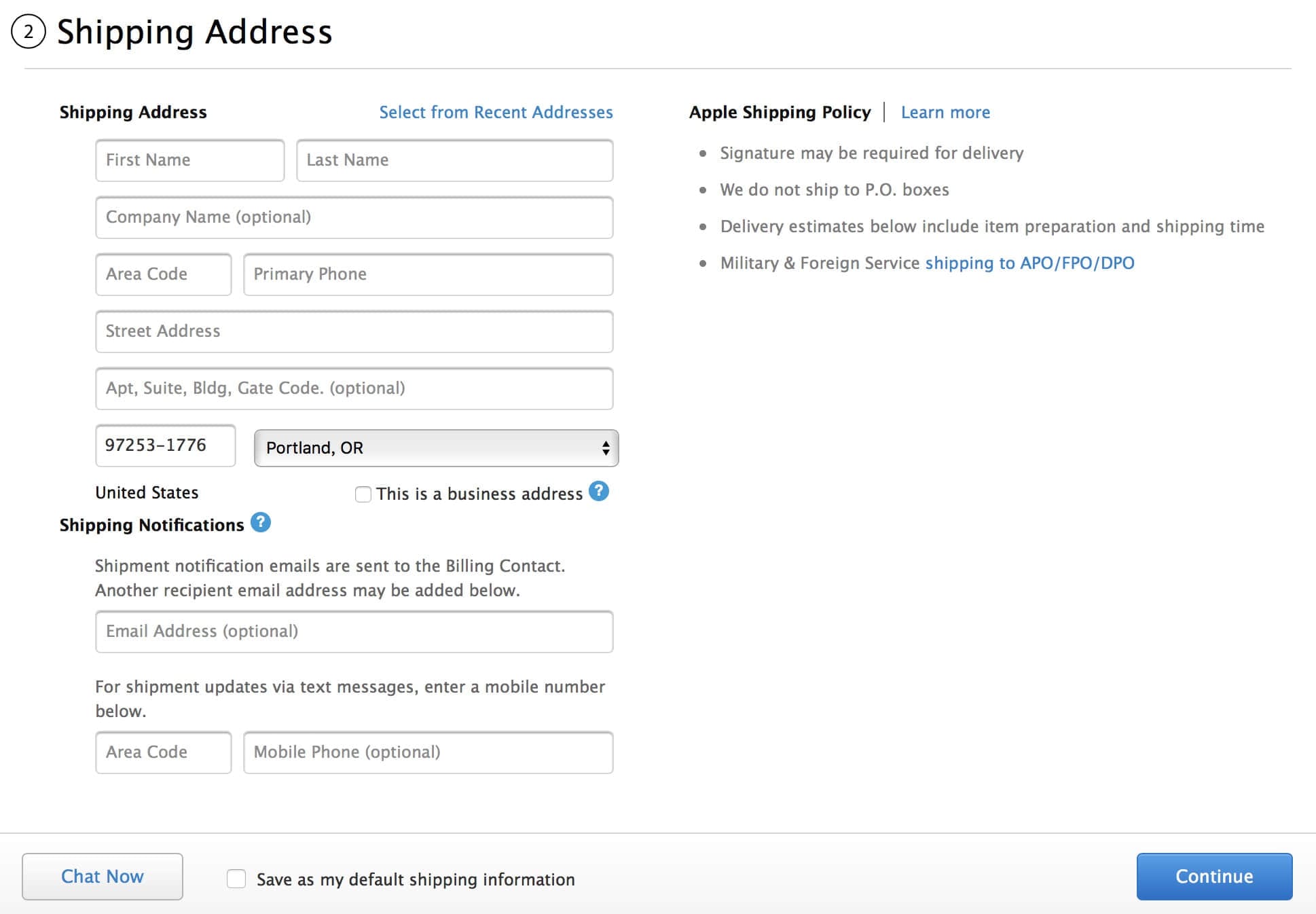Focus the First Name field
The height and width of the screenshot is (914, 1316).
[190, 160]
